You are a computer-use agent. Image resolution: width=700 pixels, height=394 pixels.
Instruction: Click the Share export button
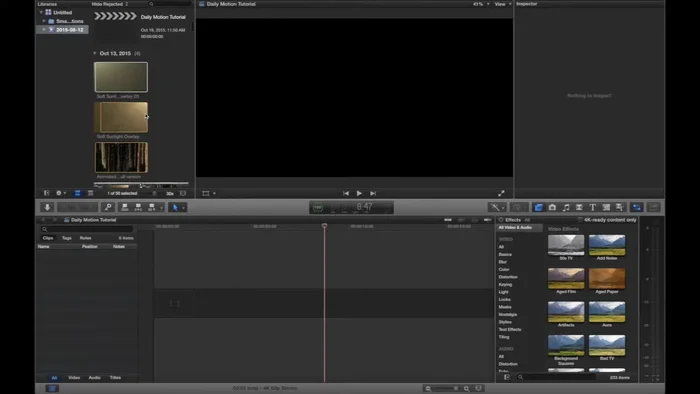pyautogui.click(x=654, y=207)
